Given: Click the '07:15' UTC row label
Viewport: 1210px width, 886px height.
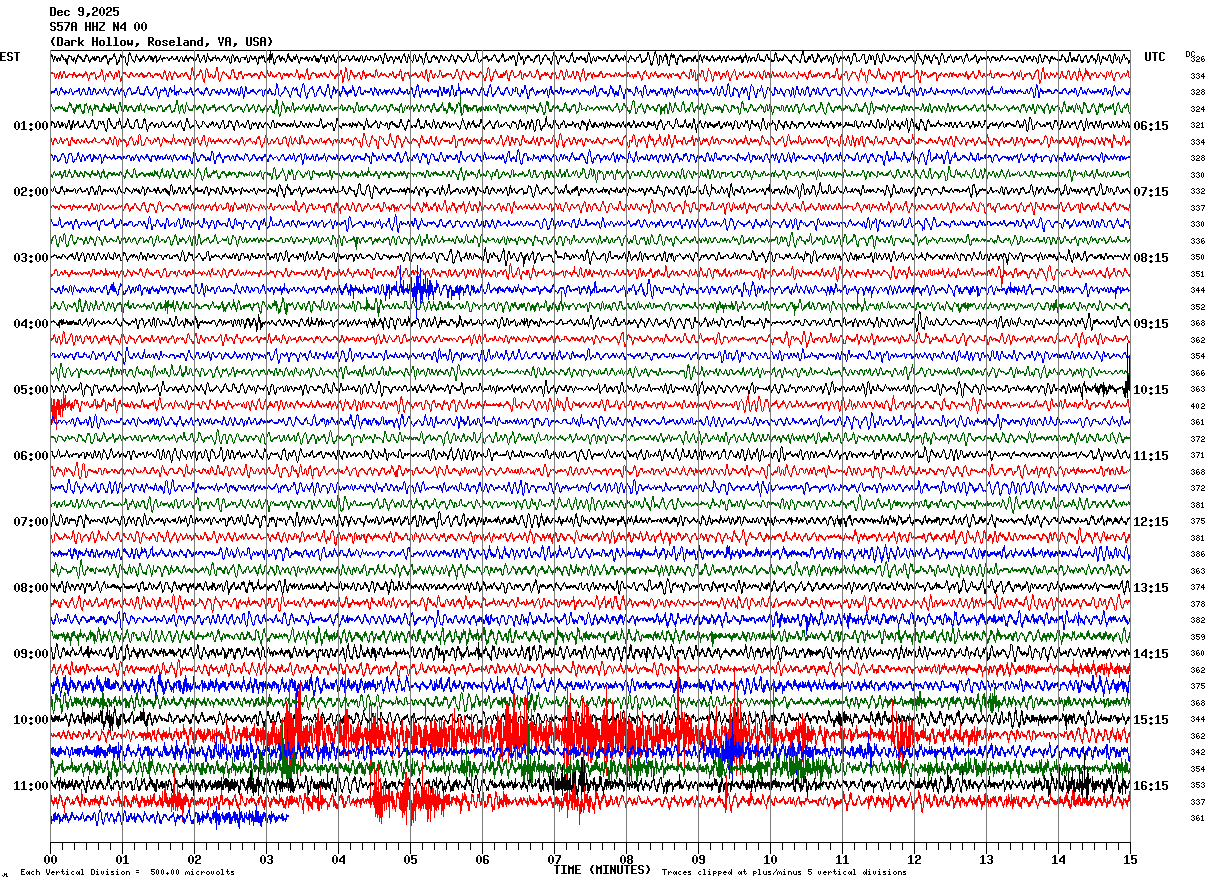Looking at the screenshot, I should click(x=1152, y=192).
